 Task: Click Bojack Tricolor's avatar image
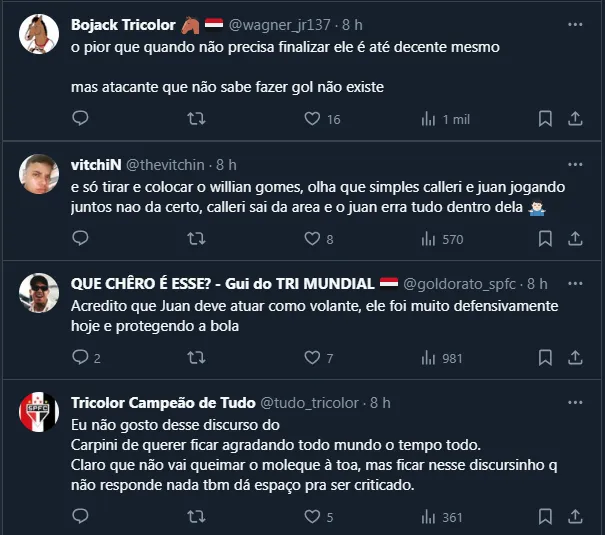coord(39,34)
